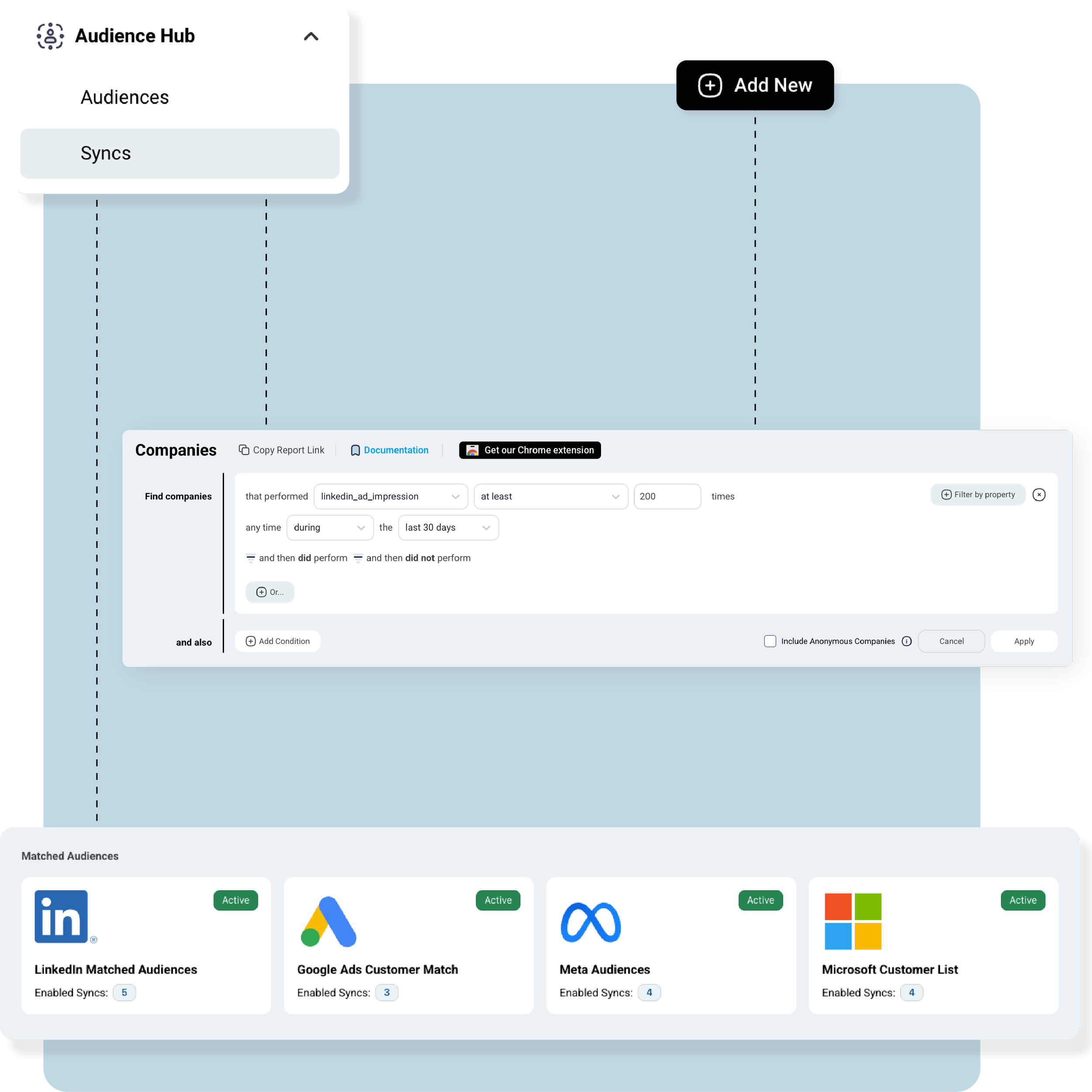The width and height of the screenshot is (1092, 1092).
Task: Click the Chrome extension rainbow icon
Action: (x=472, y=450)
